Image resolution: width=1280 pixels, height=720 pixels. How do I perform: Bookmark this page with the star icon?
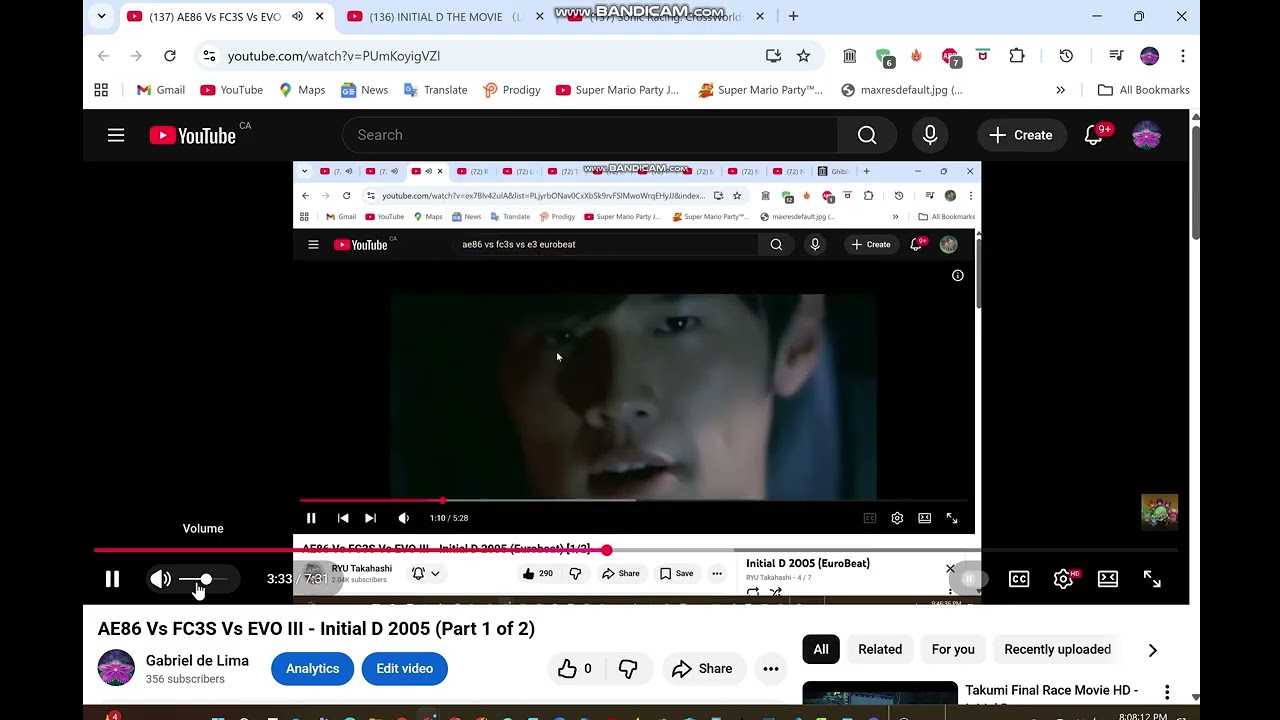[803, 56]
